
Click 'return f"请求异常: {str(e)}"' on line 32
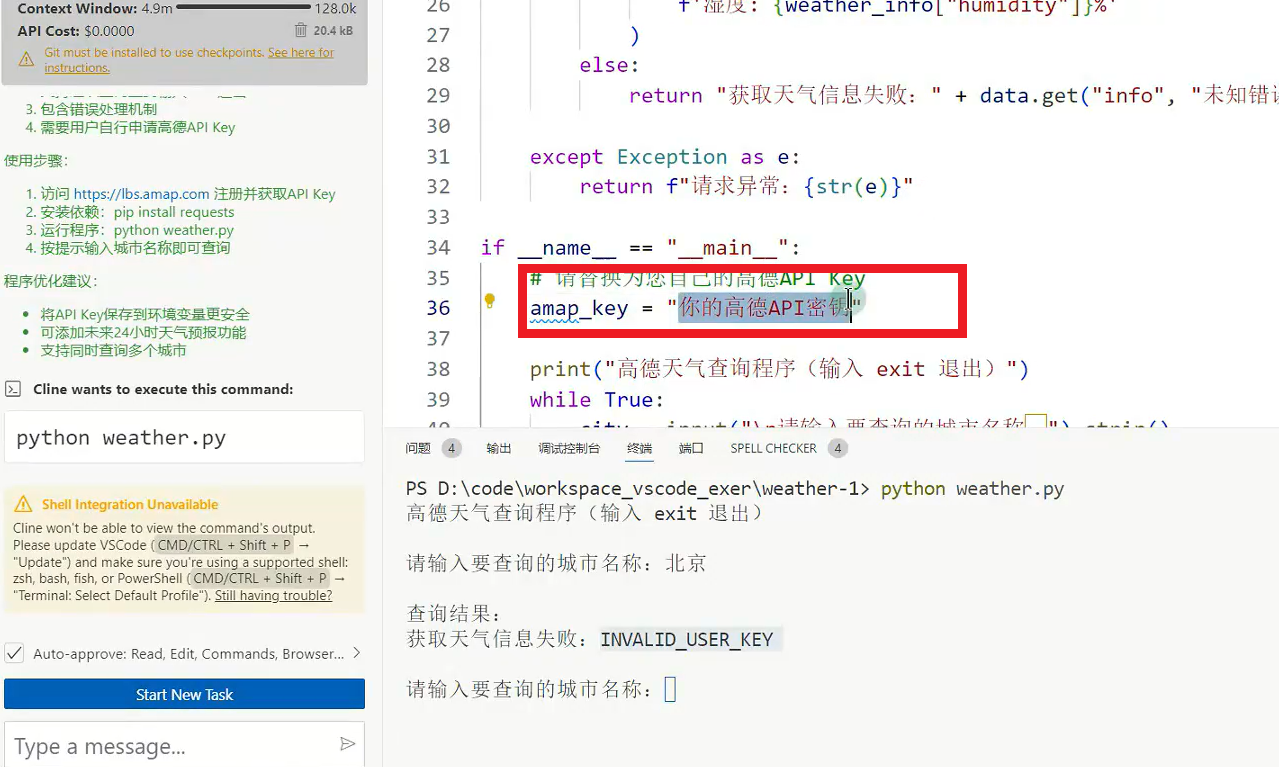click(746, 186)
